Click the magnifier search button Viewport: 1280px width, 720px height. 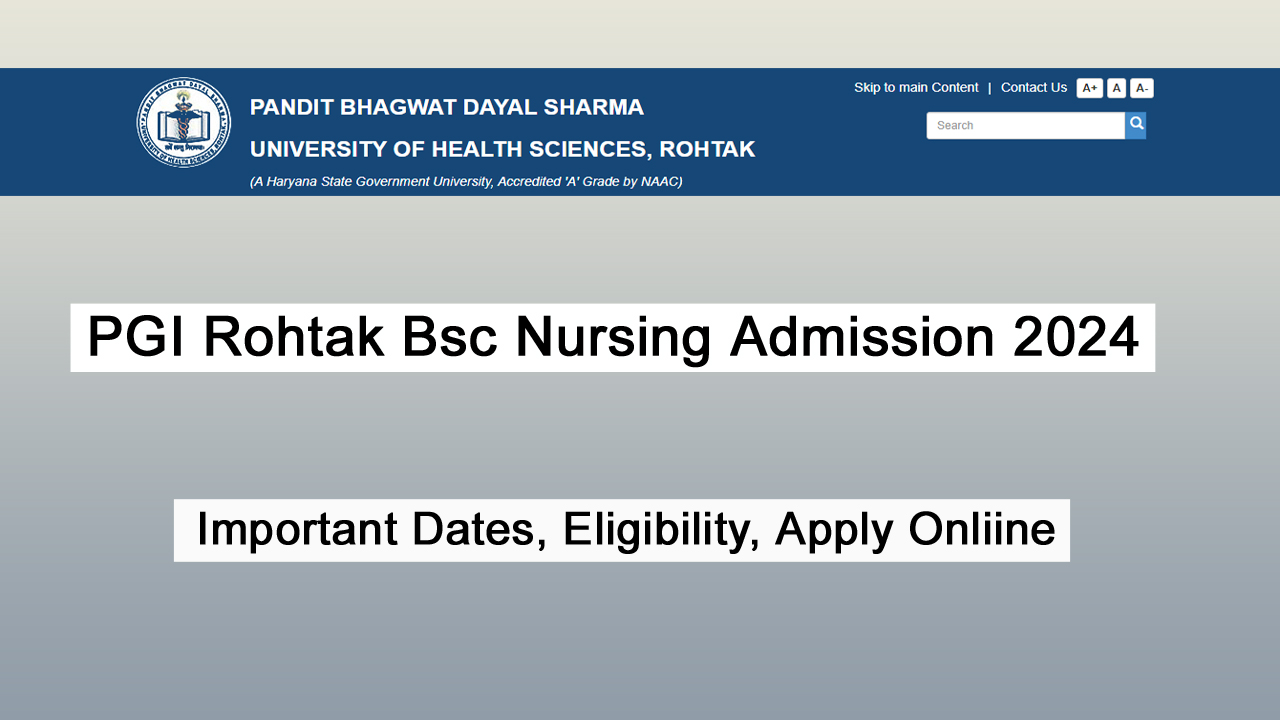click(x=1135, y=125)
